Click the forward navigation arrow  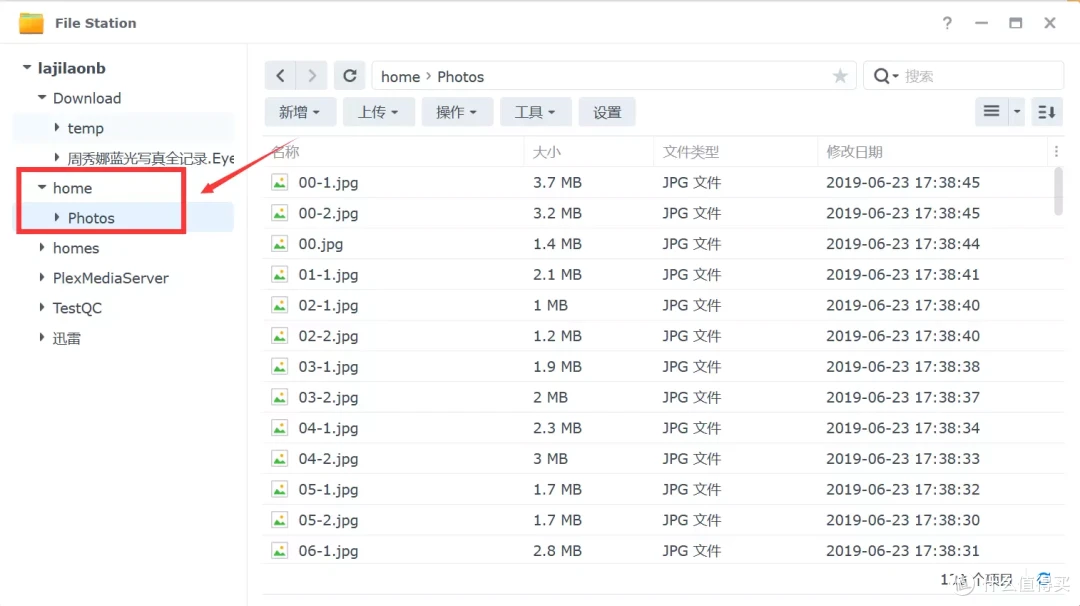pyautogui.click(x=312, y=75)
